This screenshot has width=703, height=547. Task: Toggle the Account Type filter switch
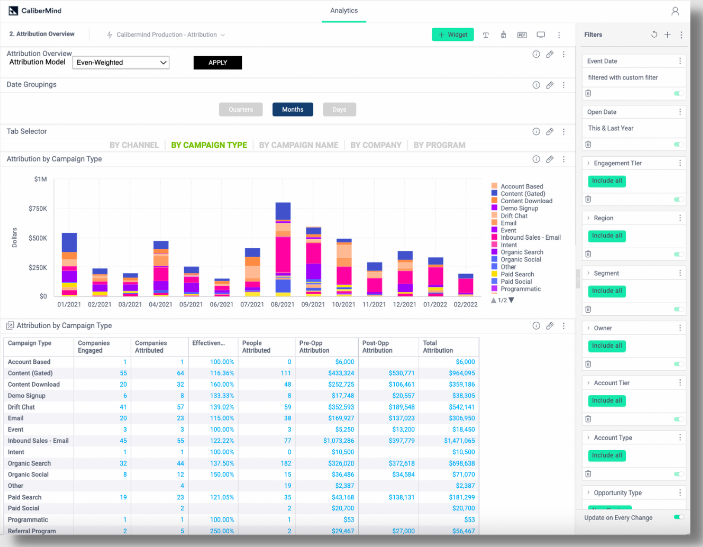pos(679,474)
